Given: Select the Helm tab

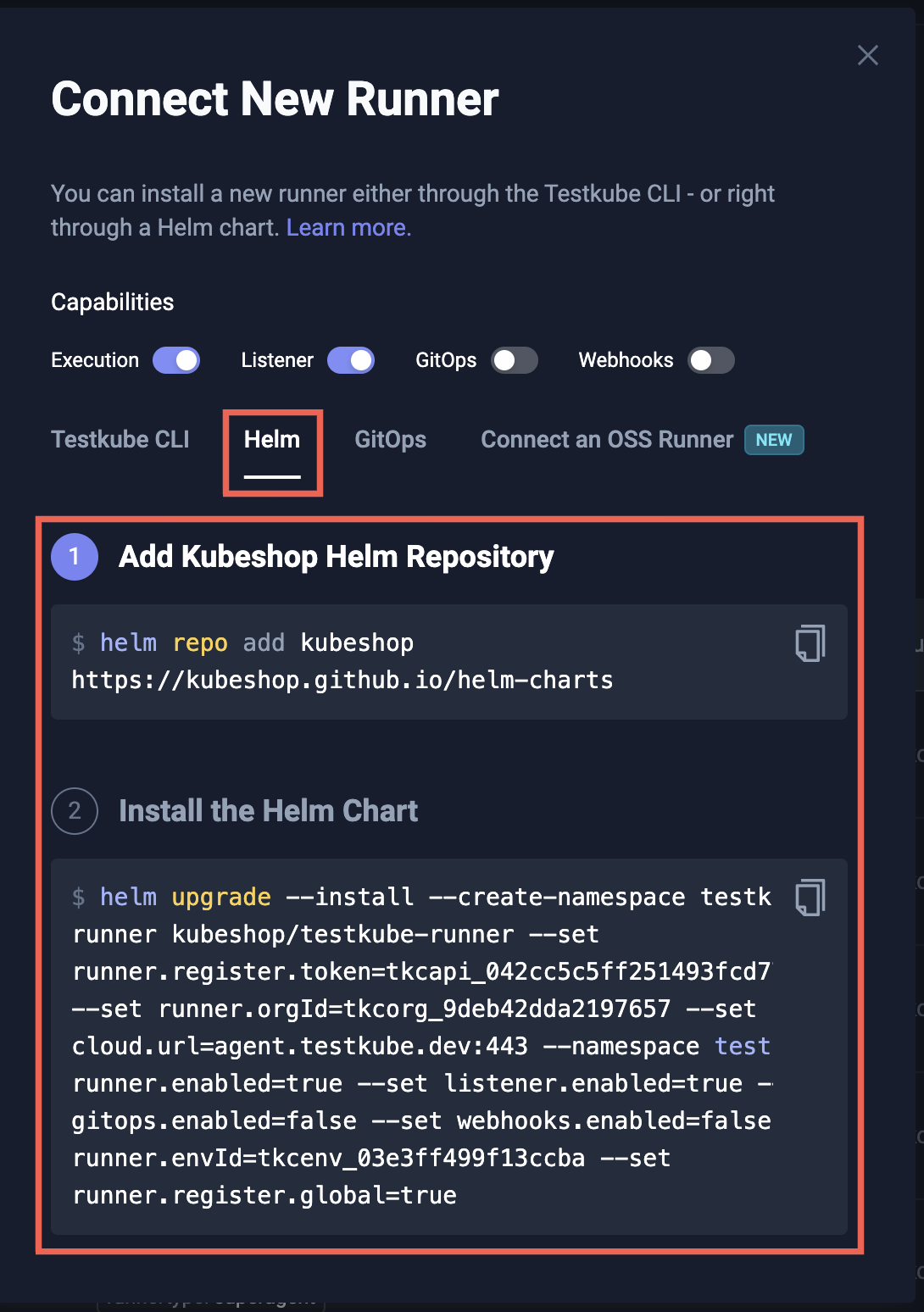Looking at the screenshot, I should click(x=272, y=439).
